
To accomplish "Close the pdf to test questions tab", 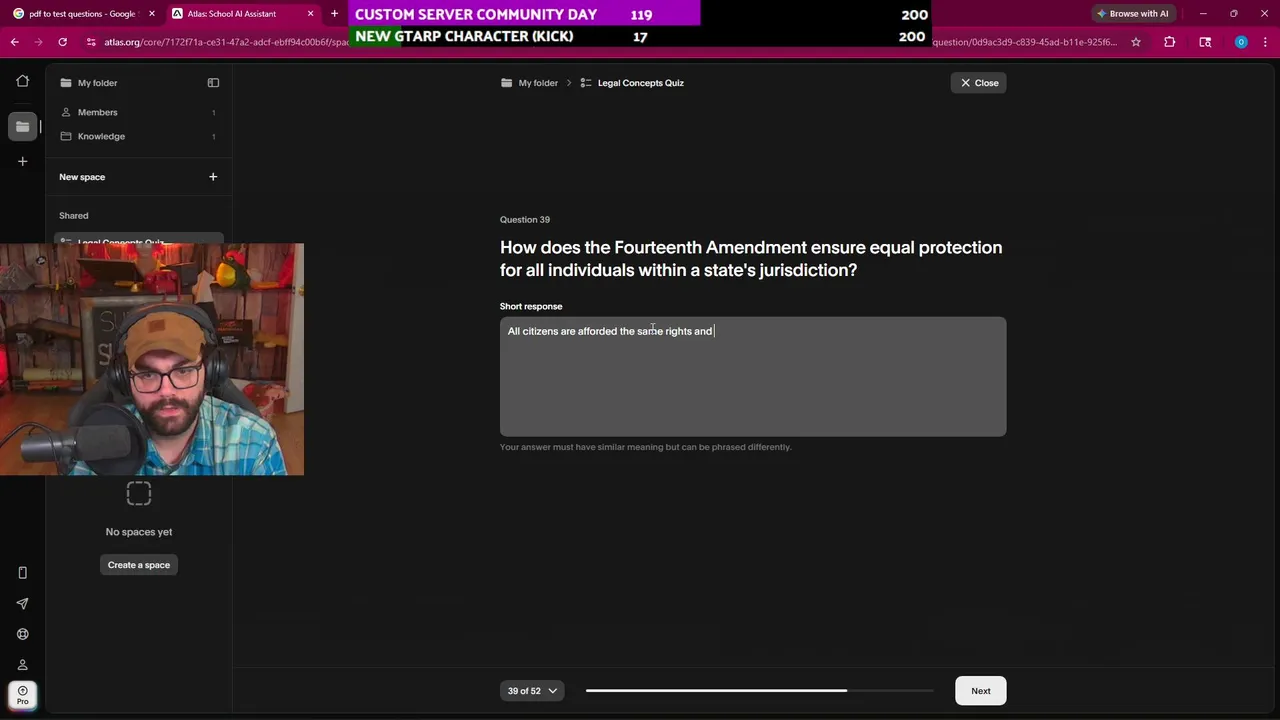I will (x=152, y=14).
